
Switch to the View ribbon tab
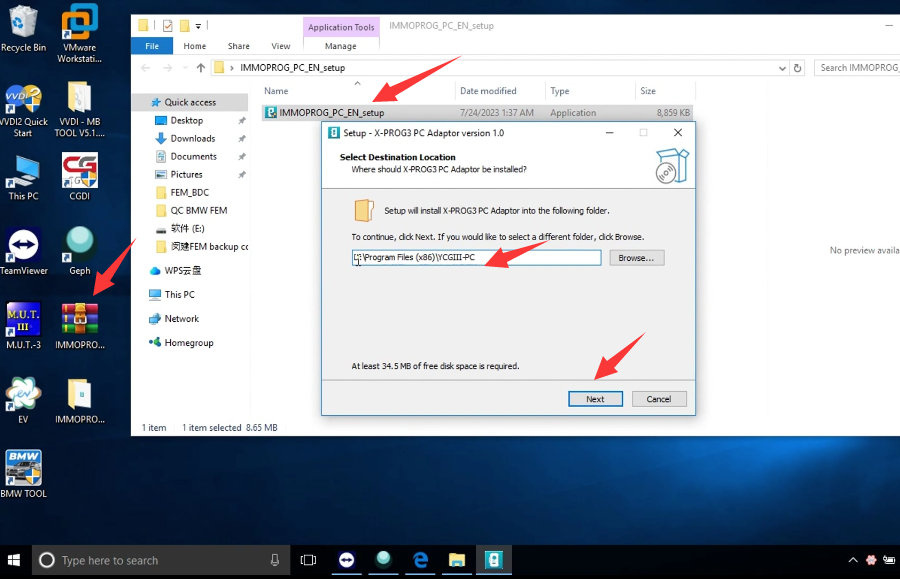pyautogui.click(x=280, y=45)
